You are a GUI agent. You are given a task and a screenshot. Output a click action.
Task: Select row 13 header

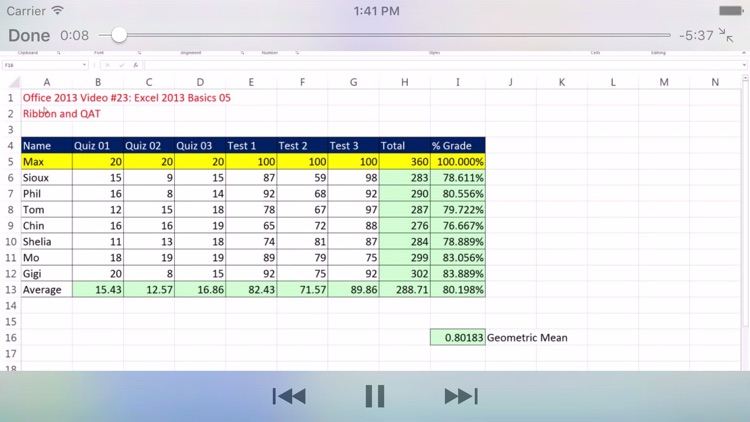pos(11,289)
